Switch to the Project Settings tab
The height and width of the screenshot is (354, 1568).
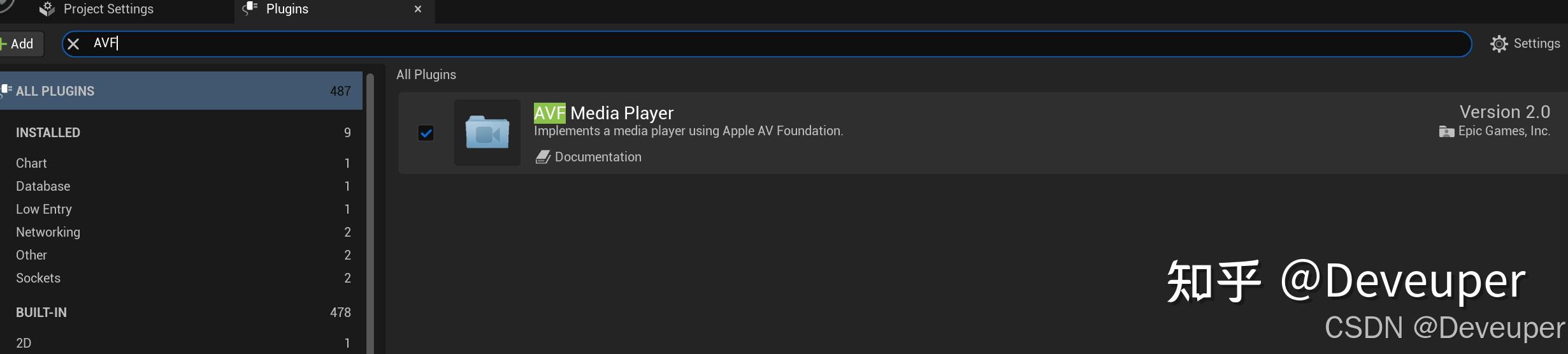[108, 9]
